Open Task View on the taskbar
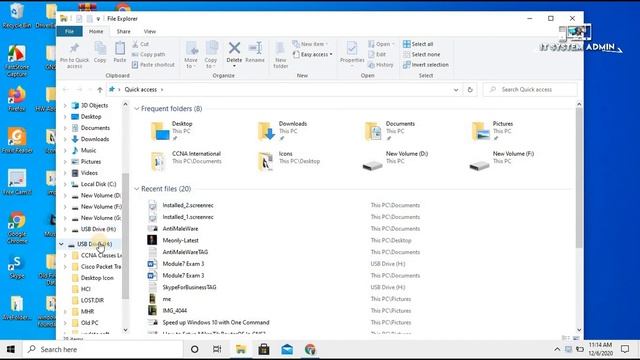The width and height of the screenshot is (640, 360). pos(217,349)
